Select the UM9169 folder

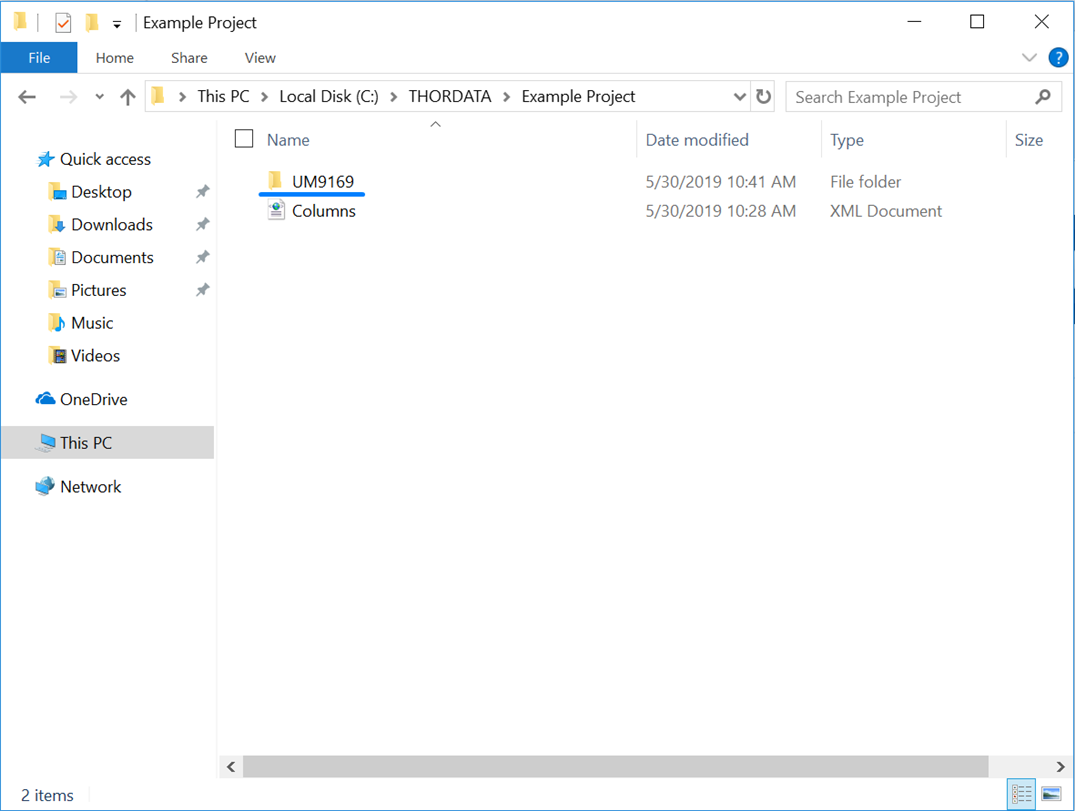322,182
